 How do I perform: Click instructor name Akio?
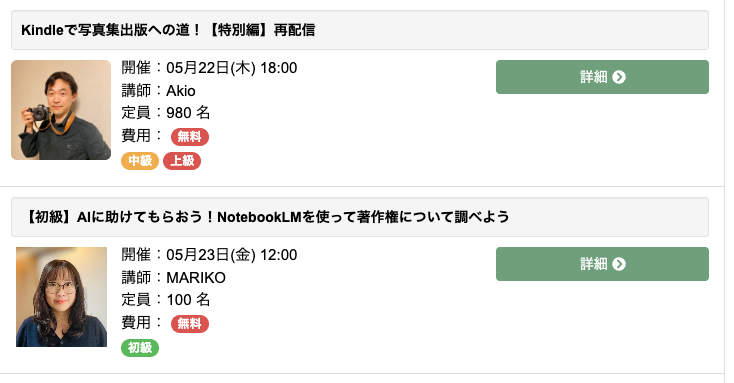click(181, 90)
